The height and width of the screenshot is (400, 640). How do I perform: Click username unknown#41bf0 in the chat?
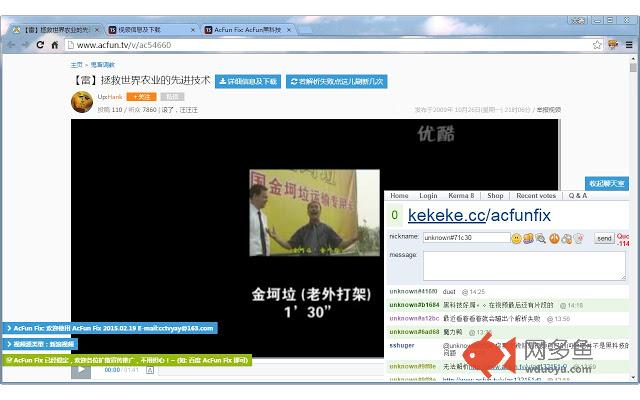413,291
